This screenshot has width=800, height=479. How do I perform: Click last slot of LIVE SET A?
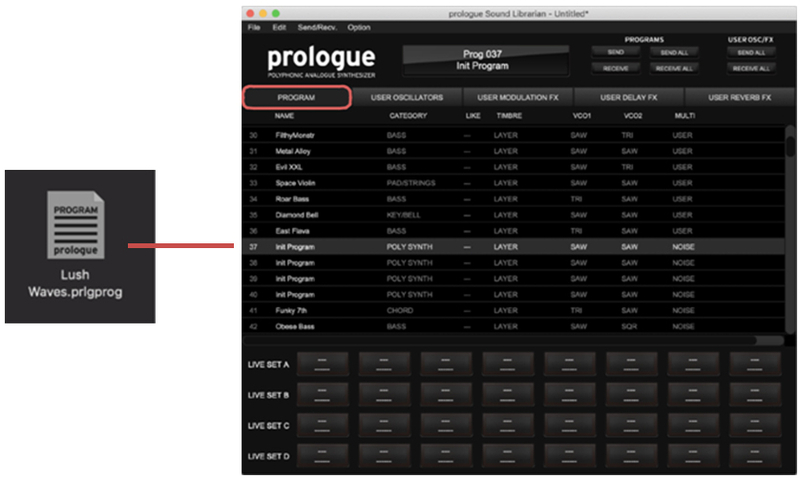click(754, 364)
